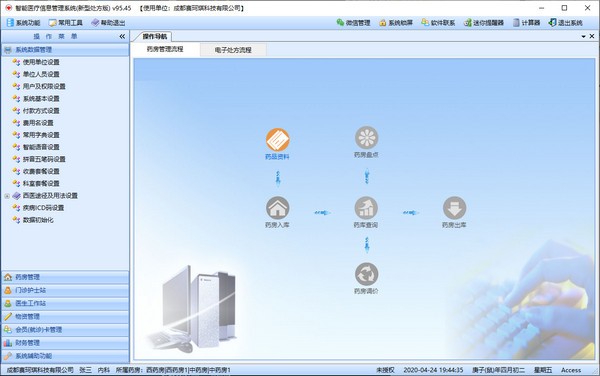Open the 系统功能 menu
The image size is (600, 376).
pos(23,23)
